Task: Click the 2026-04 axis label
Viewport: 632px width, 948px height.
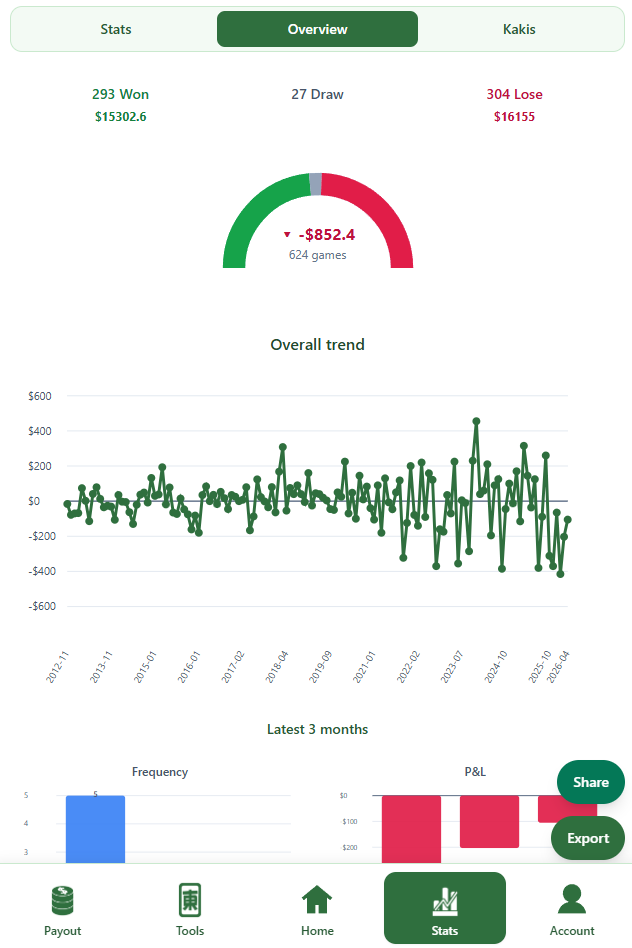Action: point(558,667)
